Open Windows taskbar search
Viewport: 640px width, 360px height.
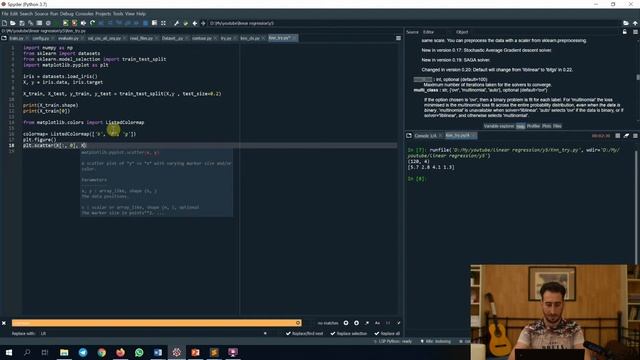point(27,352)
